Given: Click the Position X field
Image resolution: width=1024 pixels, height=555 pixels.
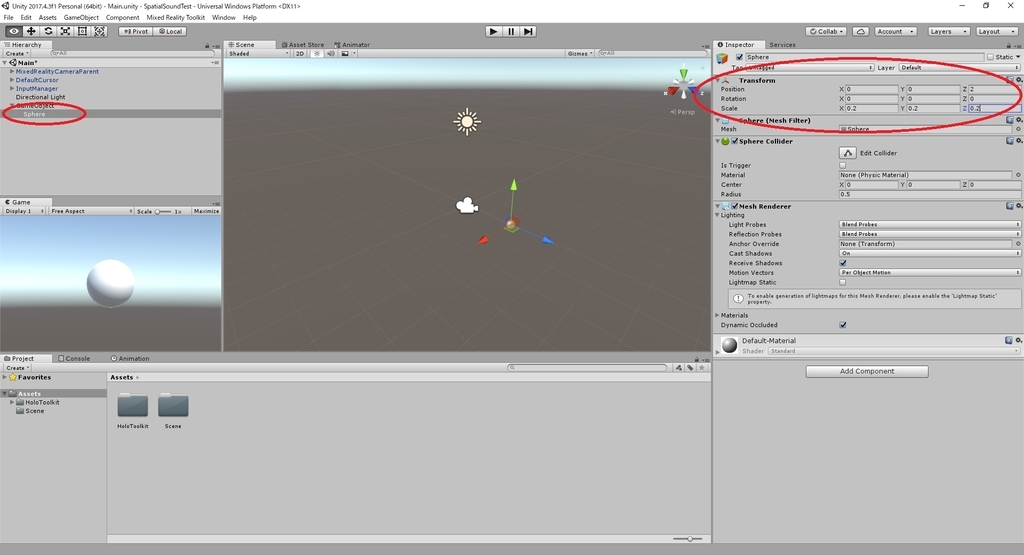Looking at the screenshot, I should tap(872, 89).
